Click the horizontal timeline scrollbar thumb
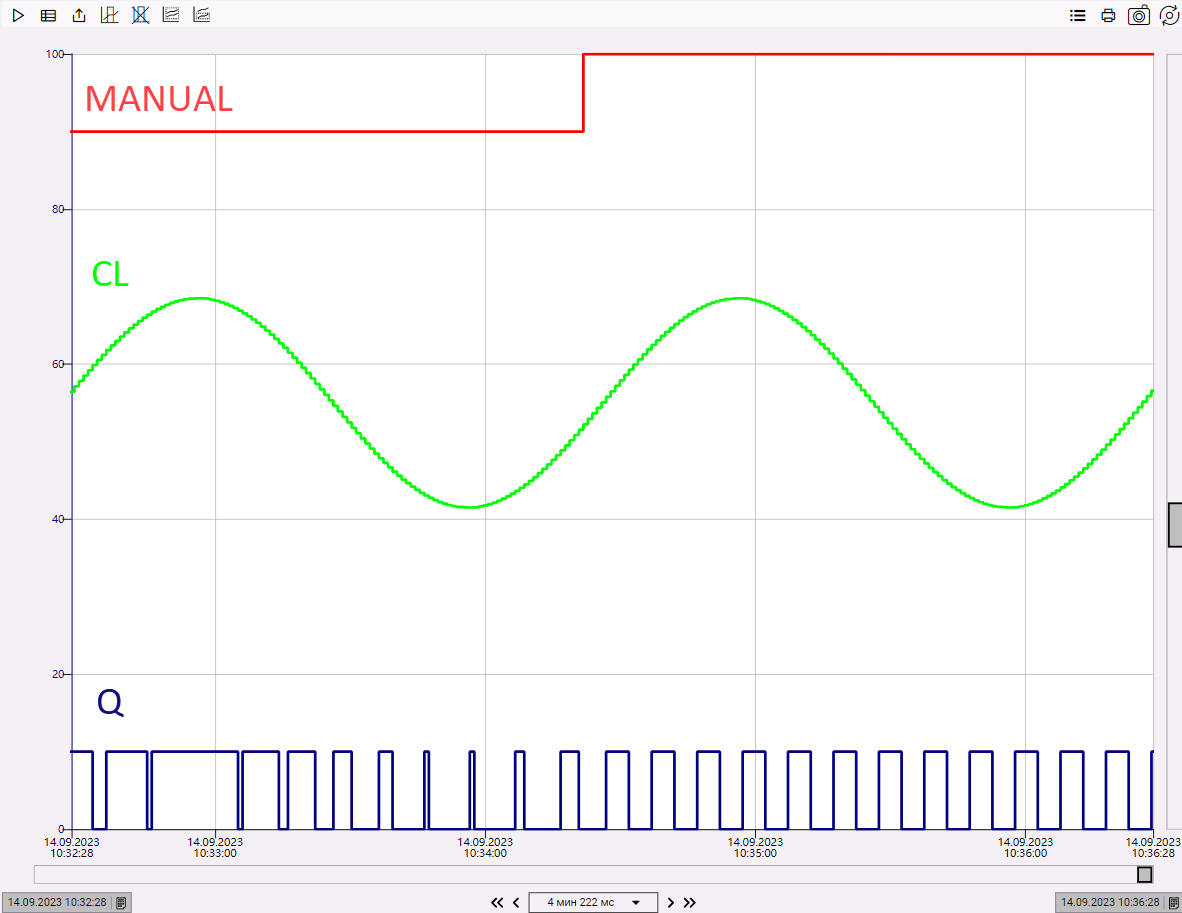The height and width of the screenshot is (913, 1182). [x=1144, y=874]
